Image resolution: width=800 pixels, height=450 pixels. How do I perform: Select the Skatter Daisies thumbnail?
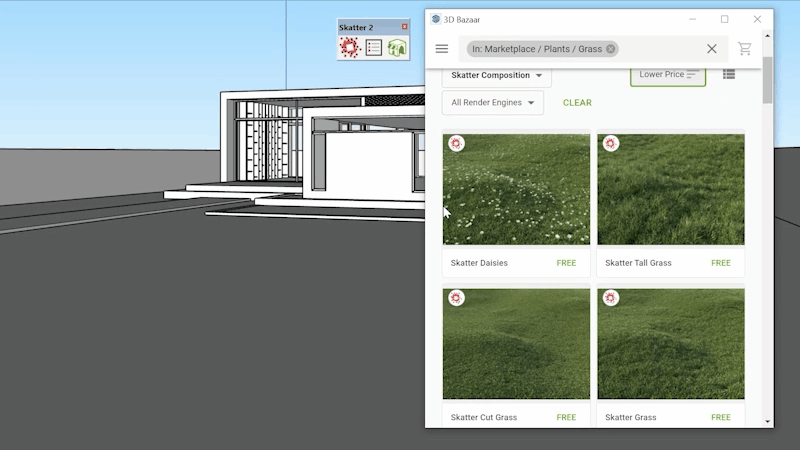[x=516, y=189]
